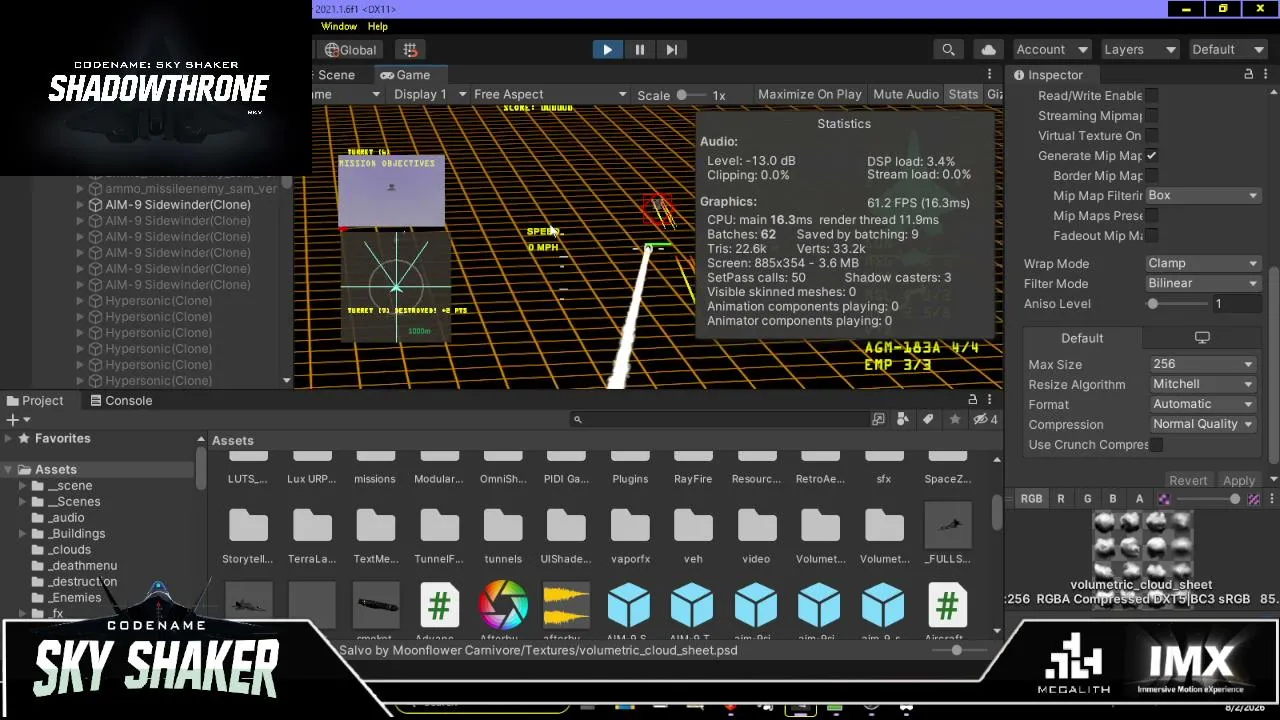Enable the Streaming Mipmaps checkbox

[x=1152, y=115]
